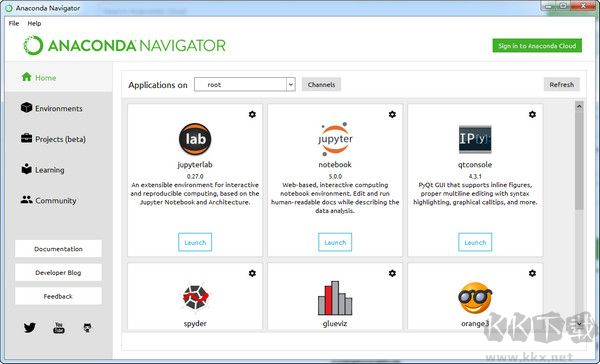Viewport: 600px width, 364px height.
Task: Open gear options for glueviz card
Action: 392,273
